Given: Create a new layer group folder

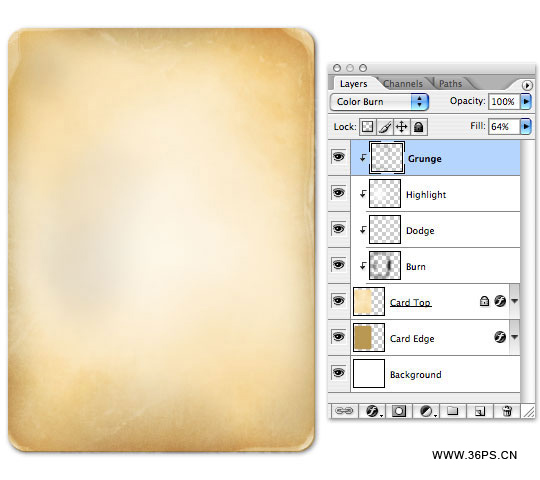Looking at the screenshot, I should [453, 411].
